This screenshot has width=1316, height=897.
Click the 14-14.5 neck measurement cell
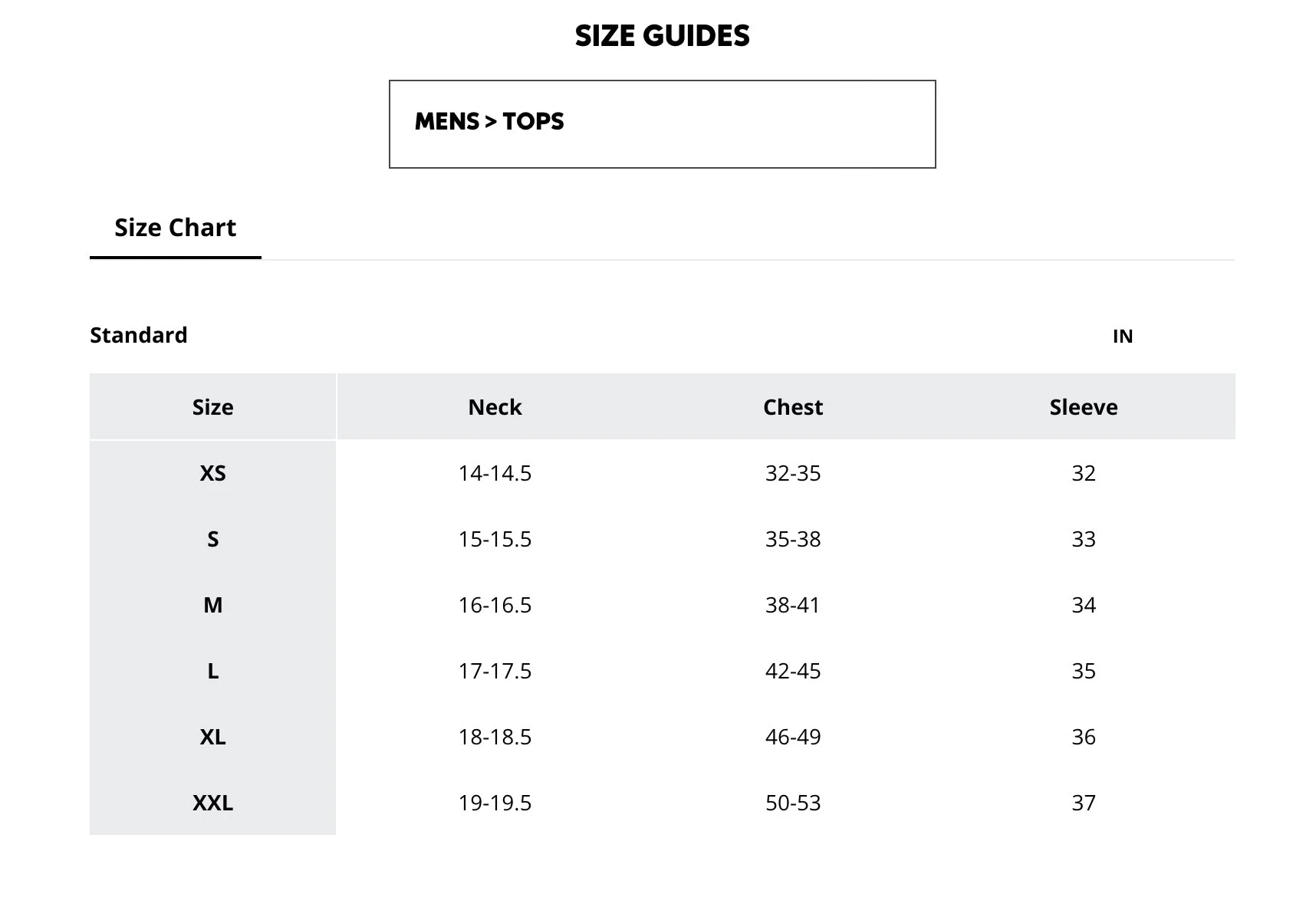495,473
